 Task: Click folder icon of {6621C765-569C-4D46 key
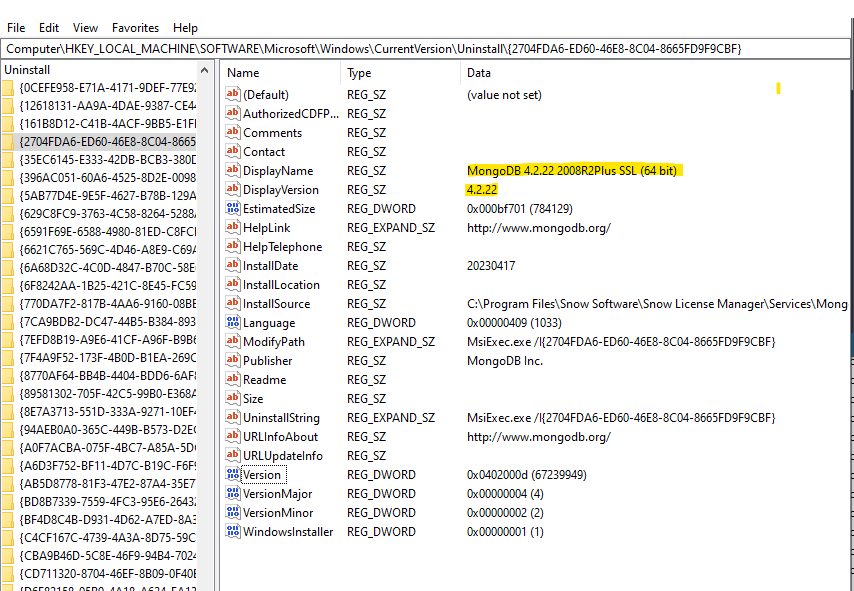click(8, 250)
